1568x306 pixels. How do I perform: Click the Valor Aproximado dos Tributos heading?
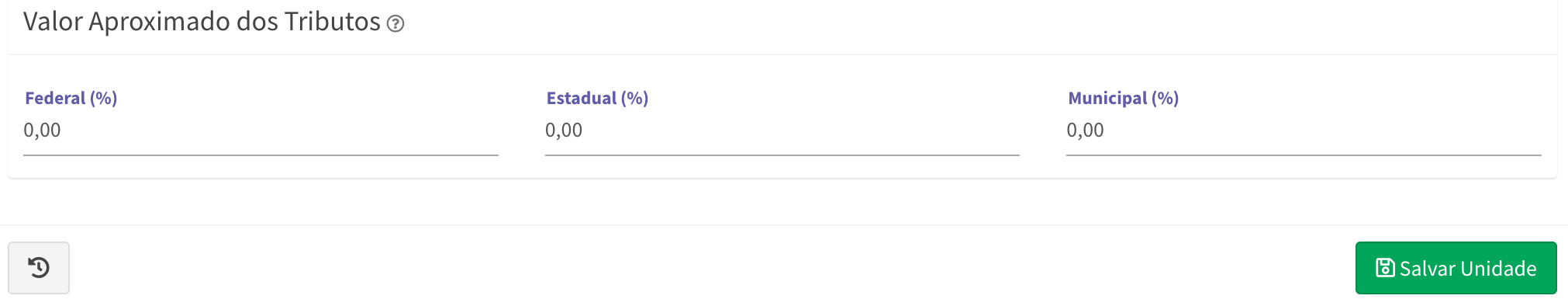point(202,22)
